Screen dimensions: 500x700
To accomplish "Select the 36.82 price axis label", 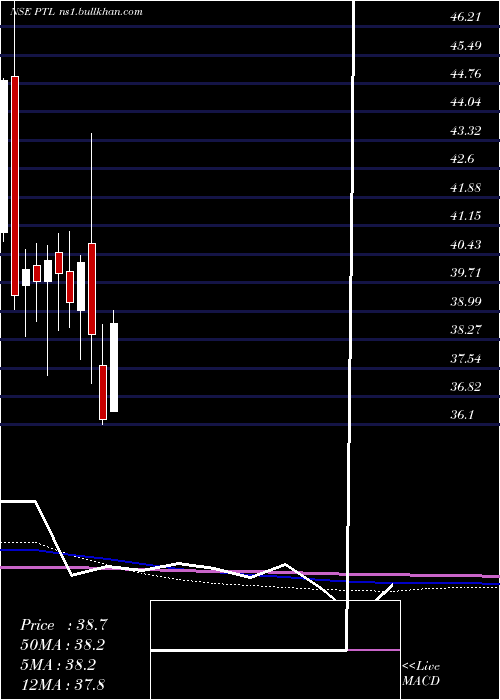I will coord(465,387).
